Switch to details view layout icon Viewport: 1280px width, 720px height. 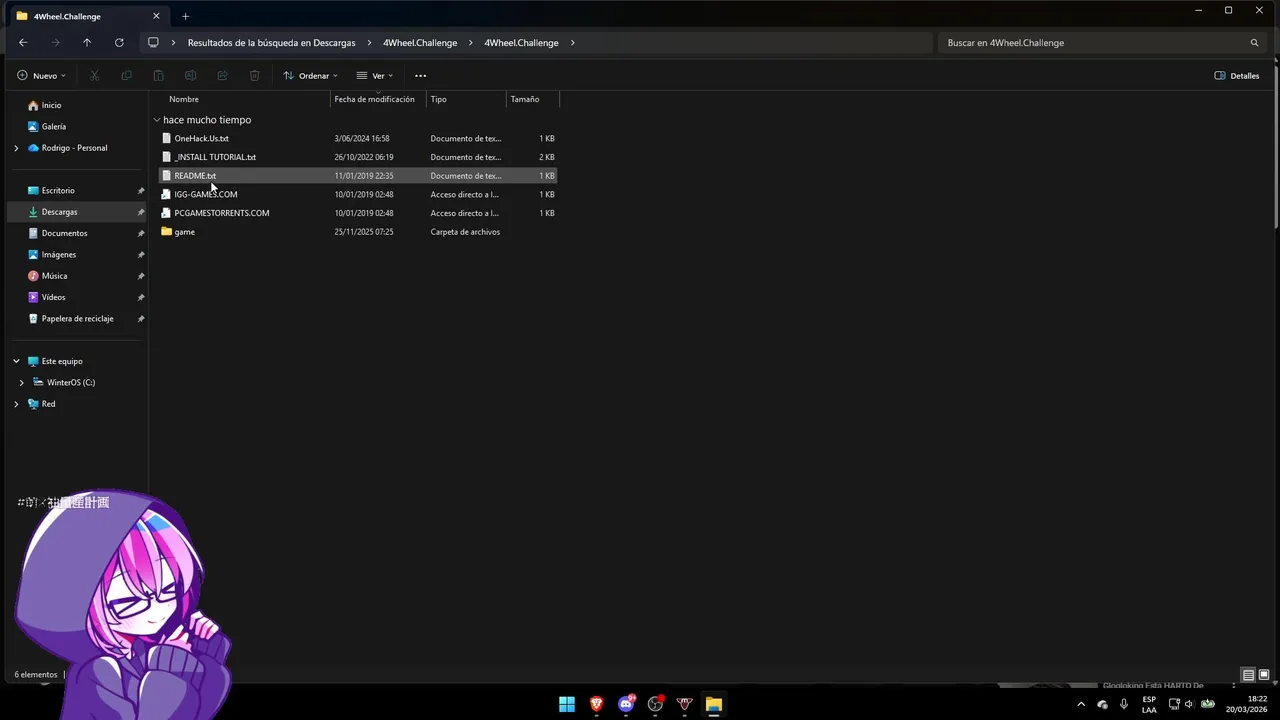pos(1248,675)
